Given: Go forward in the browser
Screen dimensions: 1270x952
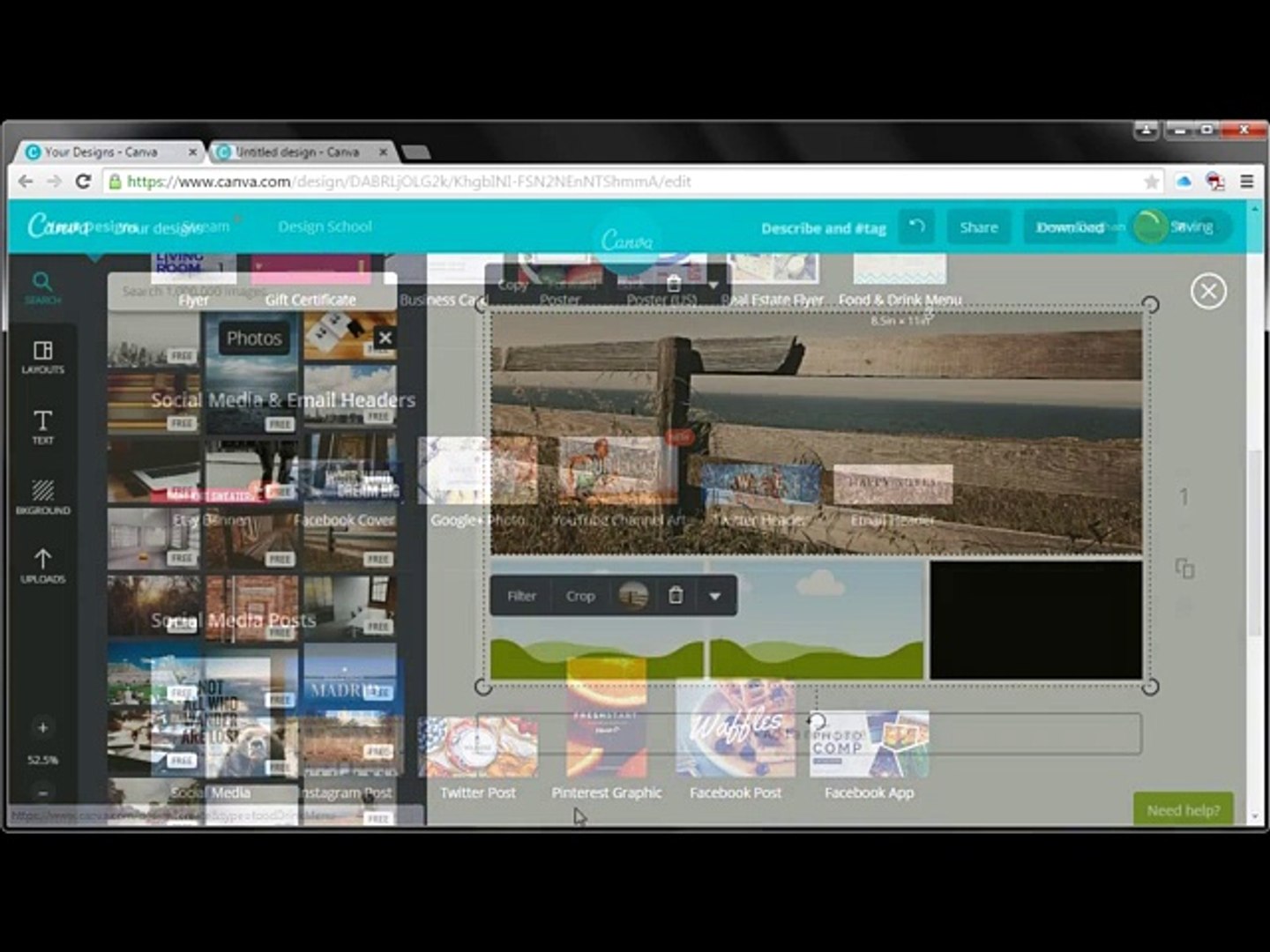Looking at the screenshot, I should [x=55, y=181].
